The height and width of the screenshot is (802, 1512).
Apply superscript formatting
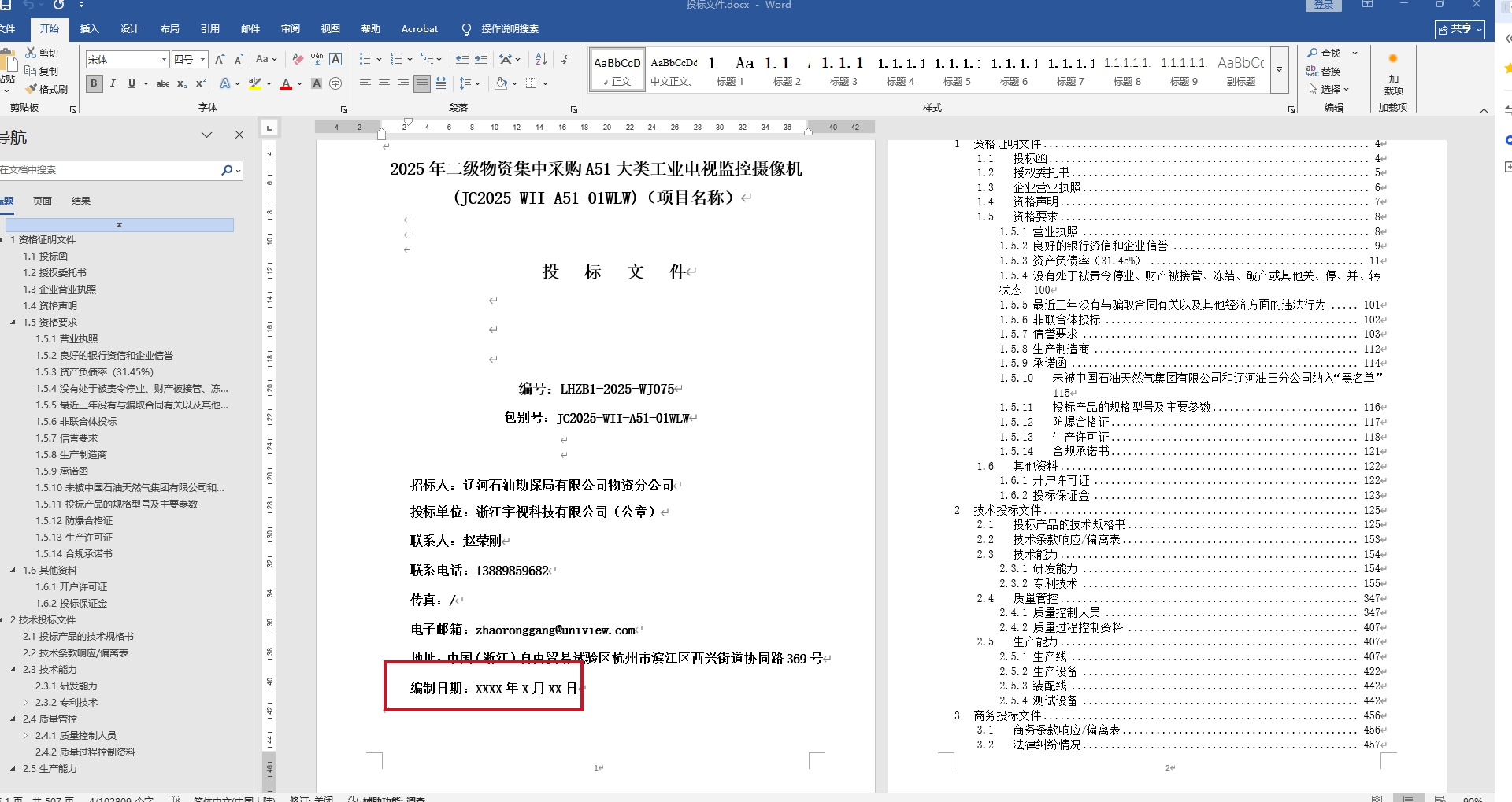click(201, 83)
